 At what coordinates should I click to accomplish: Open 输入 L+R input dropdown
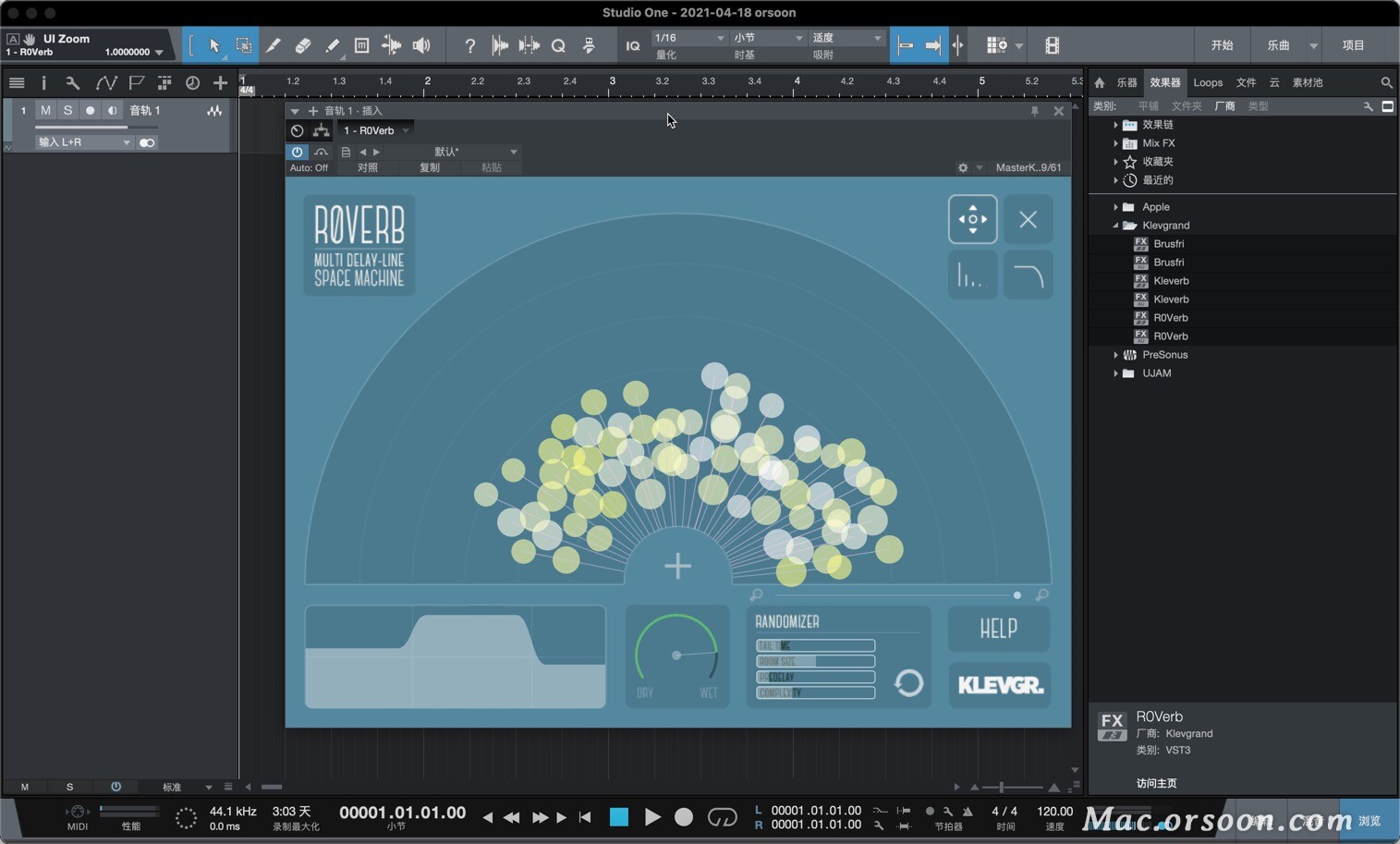(84, 142)
